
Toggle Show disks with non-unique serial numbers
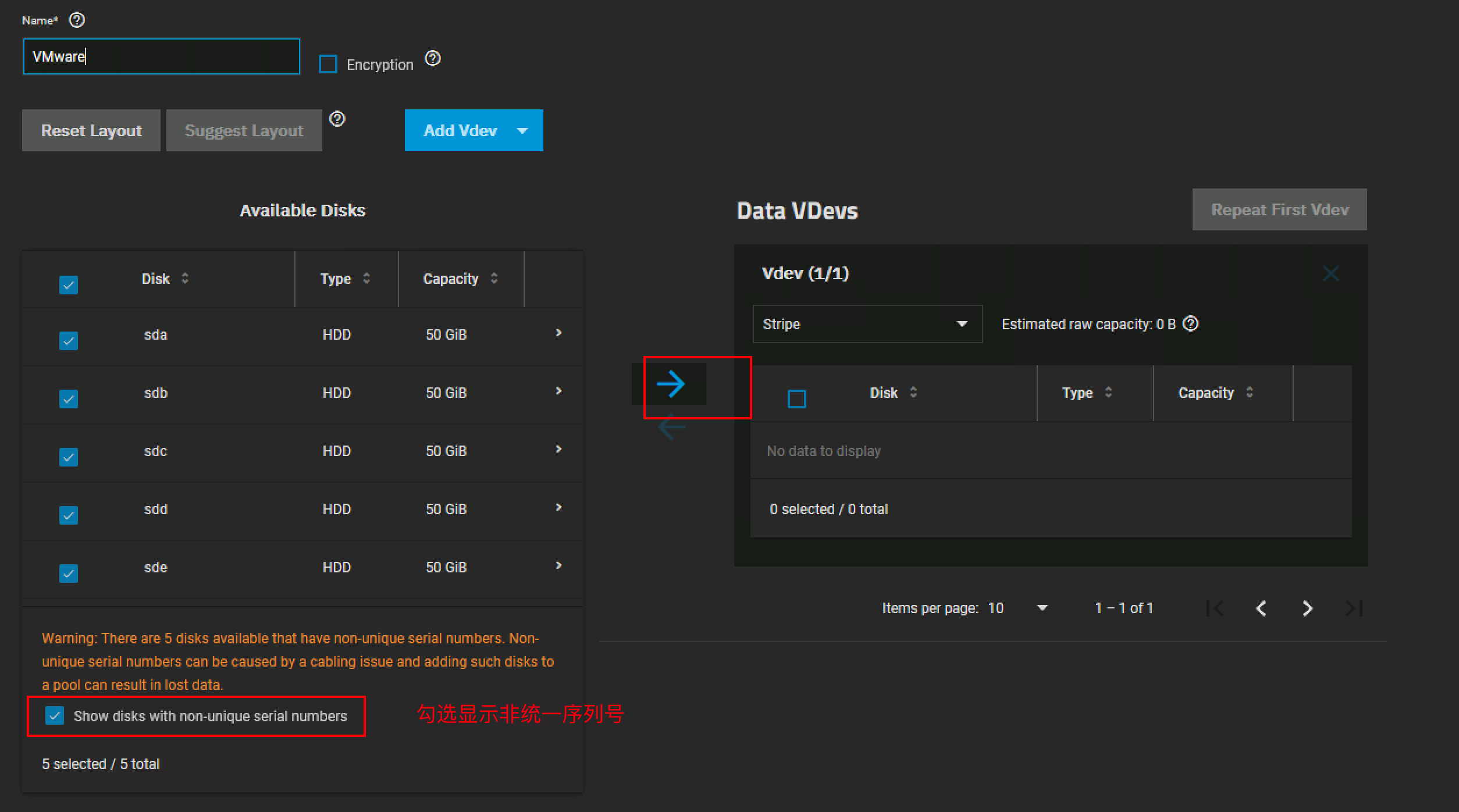pos(55,715)
